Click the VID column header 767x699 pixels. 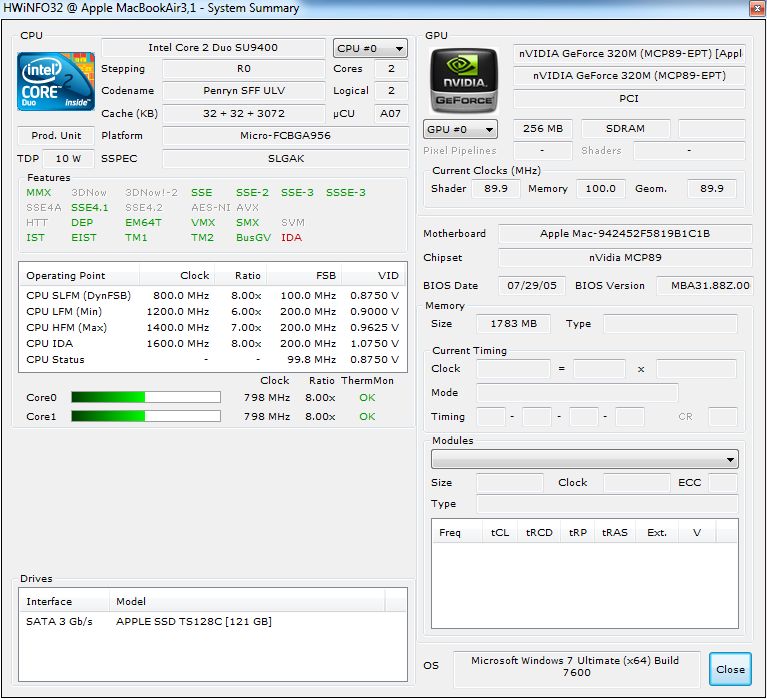point(374,275)
